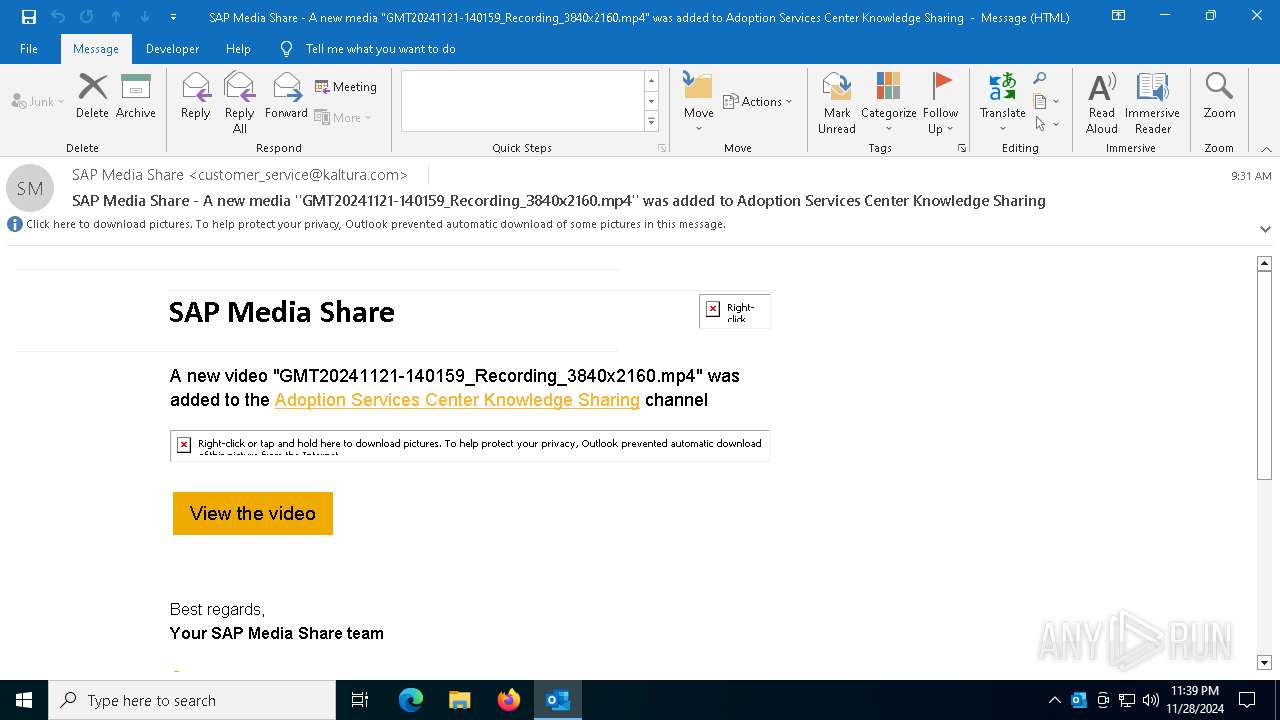Mark the message as Unread
This screenshot has height=720, width=1280.
[x=836, y=102]
